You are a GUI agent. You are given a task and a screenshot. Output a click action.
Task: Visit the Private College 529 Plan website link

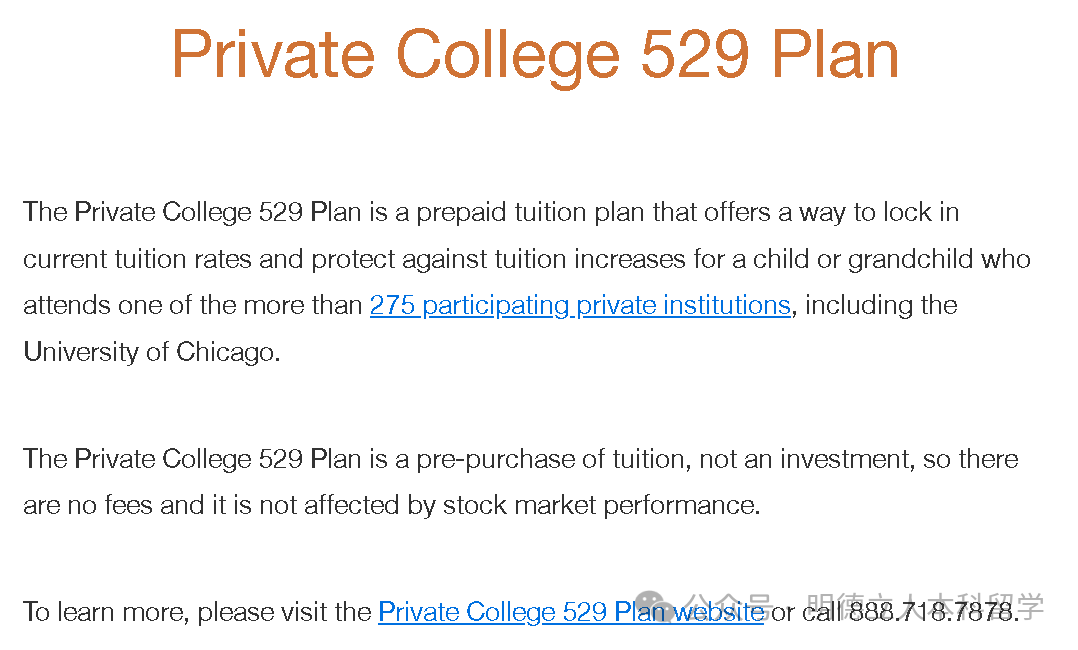(571, 611)
